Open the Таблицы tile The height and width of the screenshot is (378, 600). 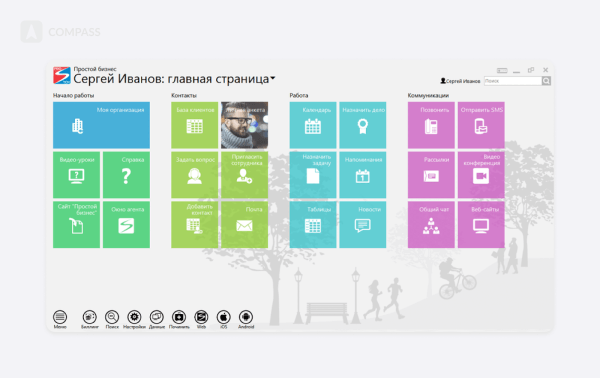(313, 225)
